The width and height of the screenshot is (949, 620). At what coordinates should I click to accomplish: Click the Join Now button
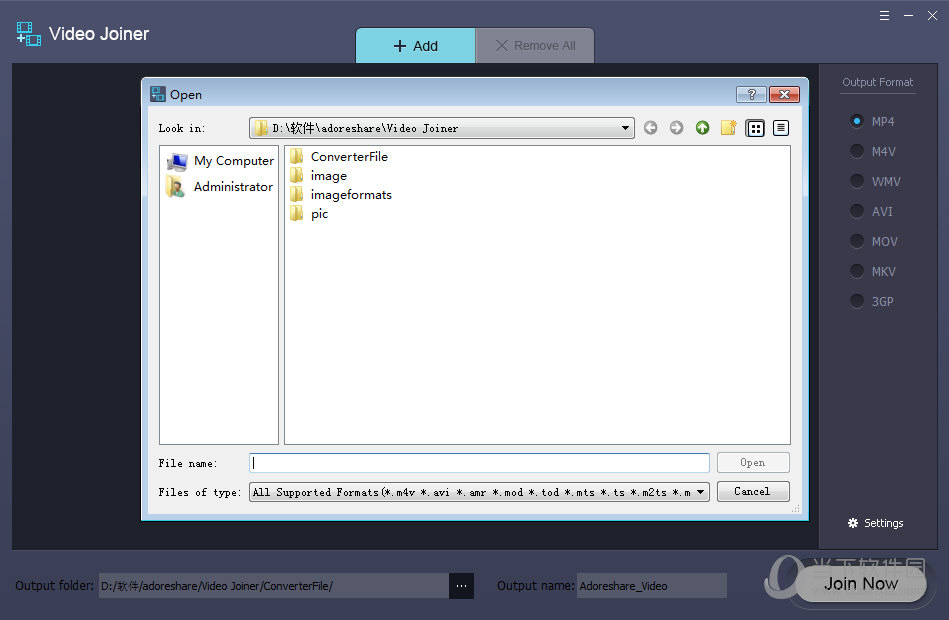click(861, 584)
